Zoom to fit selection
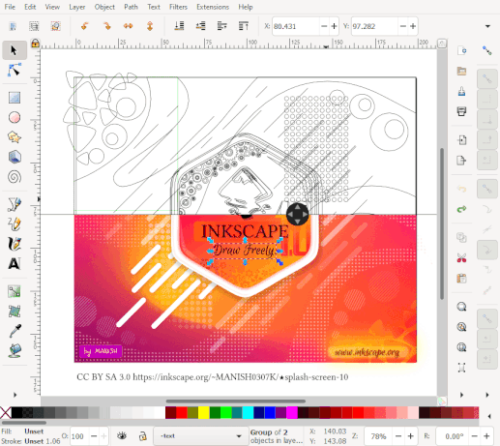The width and height of the screenshot is (500, 446). click(x=462, y=307)
